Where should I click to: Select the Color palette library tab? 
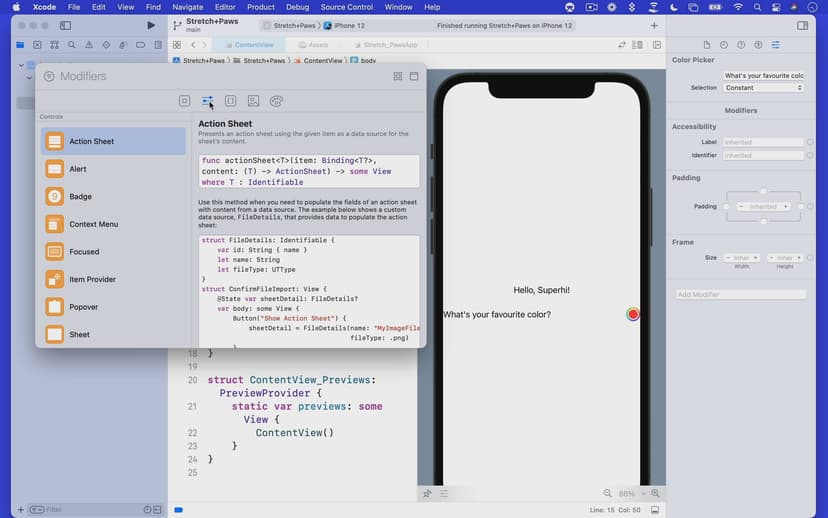point(277,101)
